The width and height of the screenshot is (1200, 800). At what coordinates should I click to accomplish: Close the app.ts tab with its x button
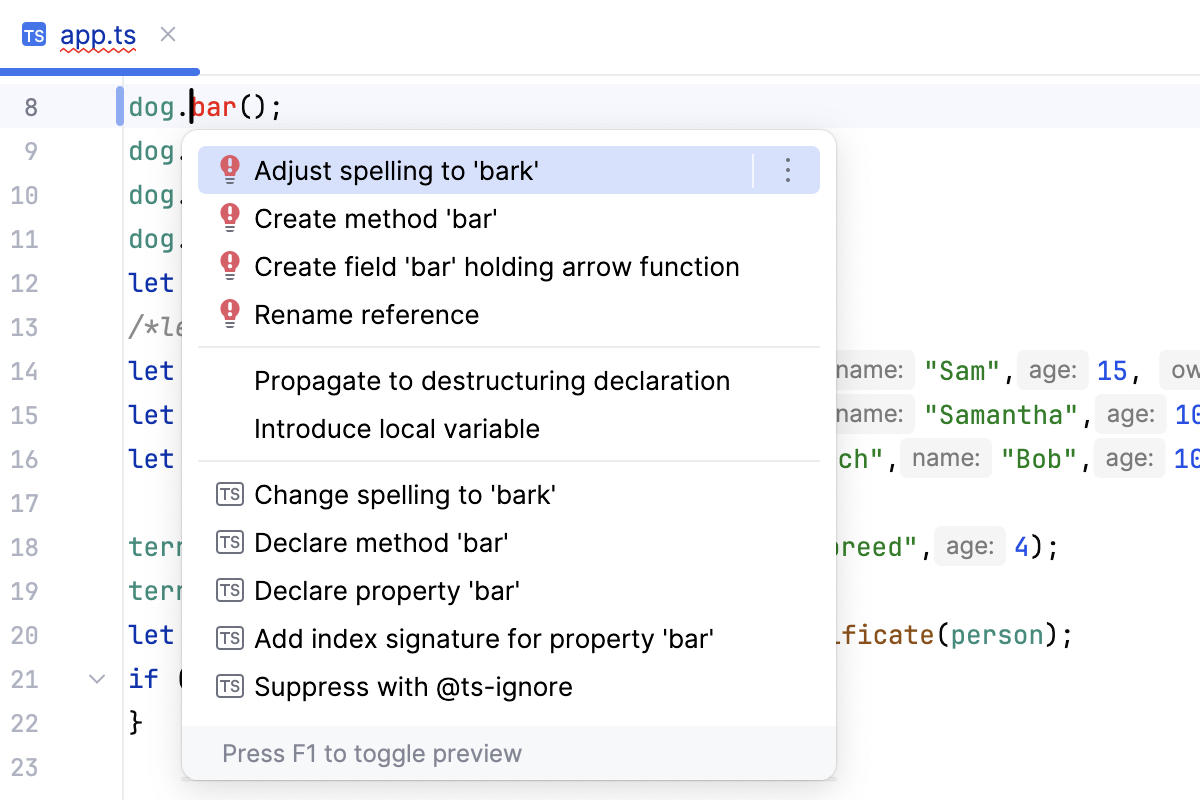tap(167, 34)
